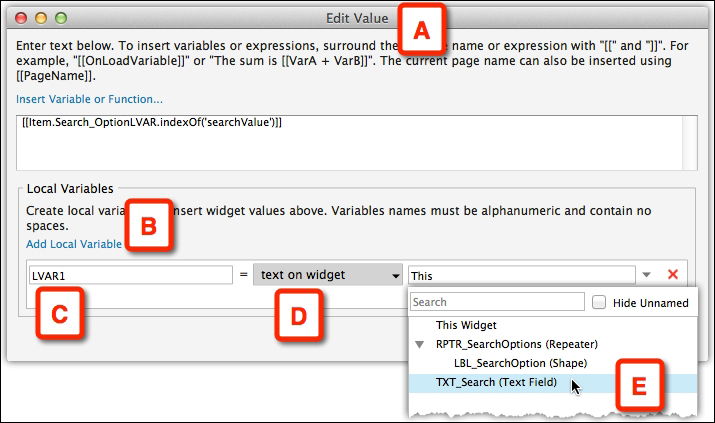
Task: Pick TXT_Search (Text Field) from list
Action: pyautogui.click(x=495, y=382)
